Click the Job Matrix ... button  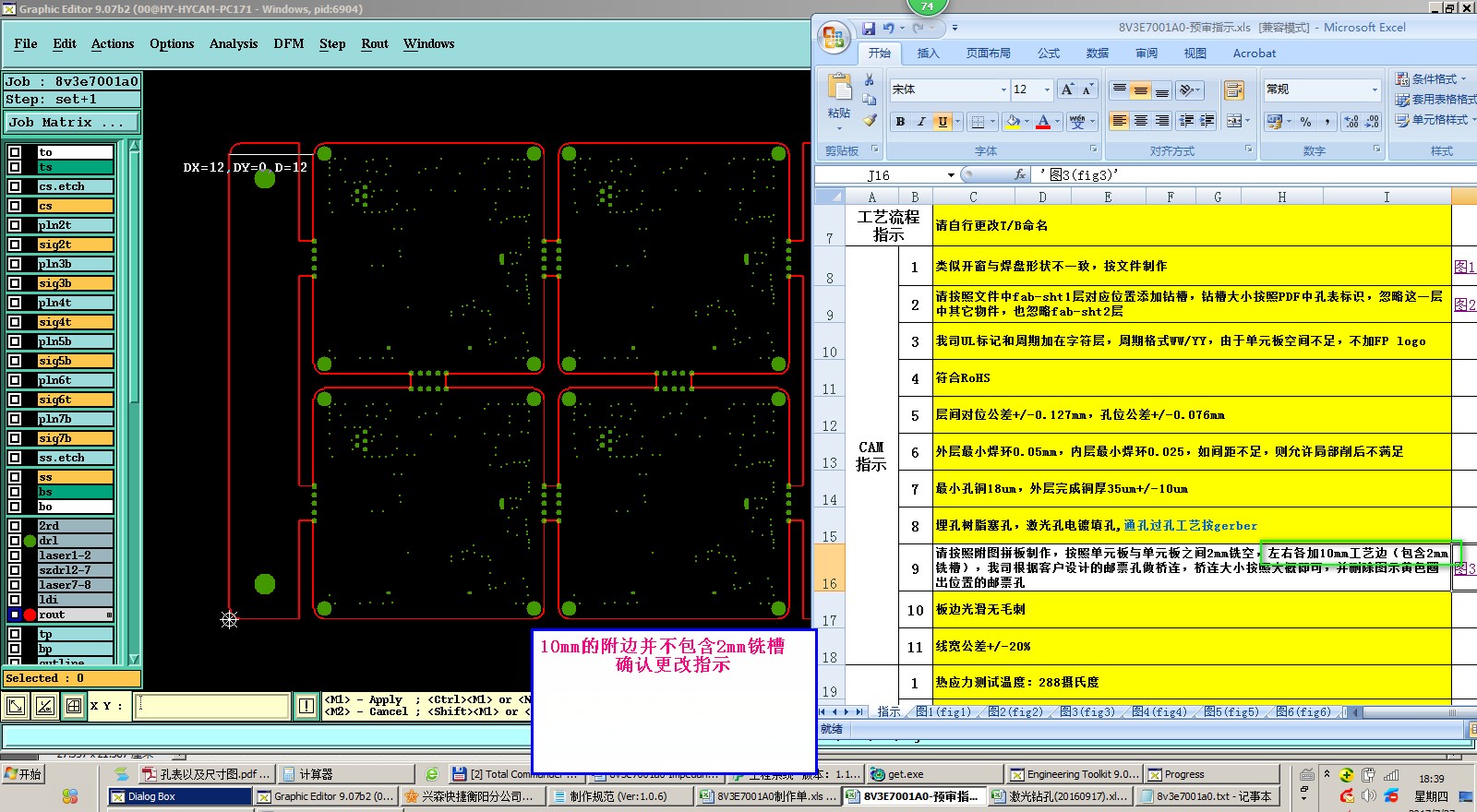click(x=72, y=122)
